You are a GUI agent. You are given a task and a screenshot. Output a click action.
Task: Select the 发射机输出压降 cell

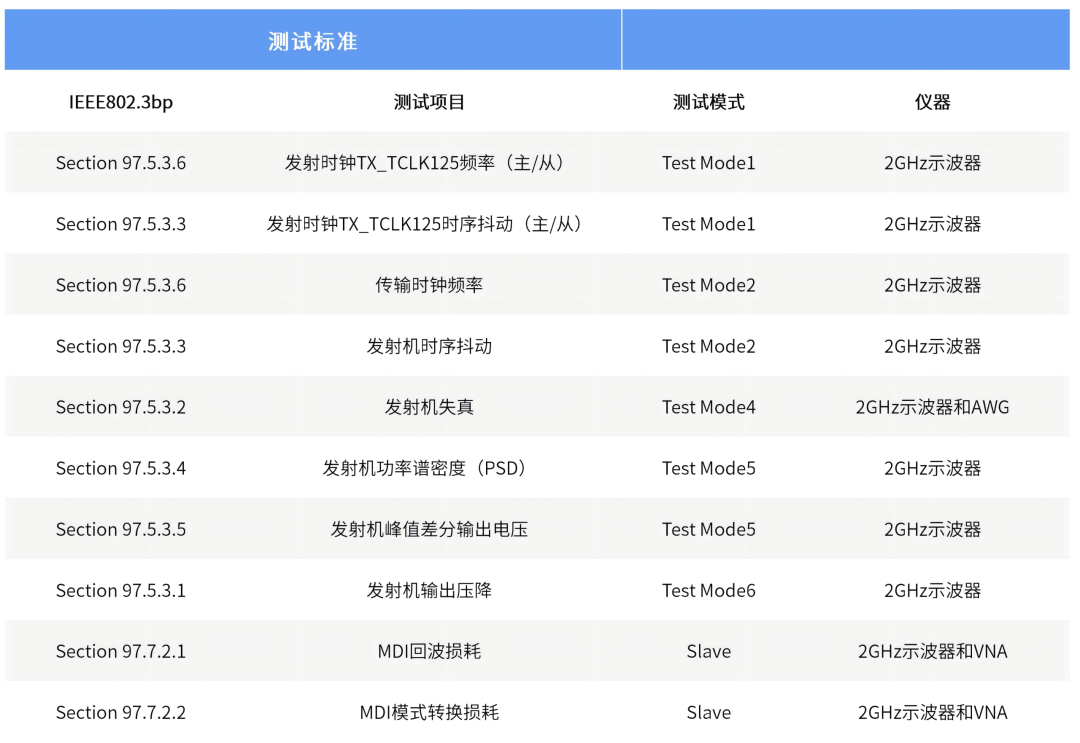[429, 590]
